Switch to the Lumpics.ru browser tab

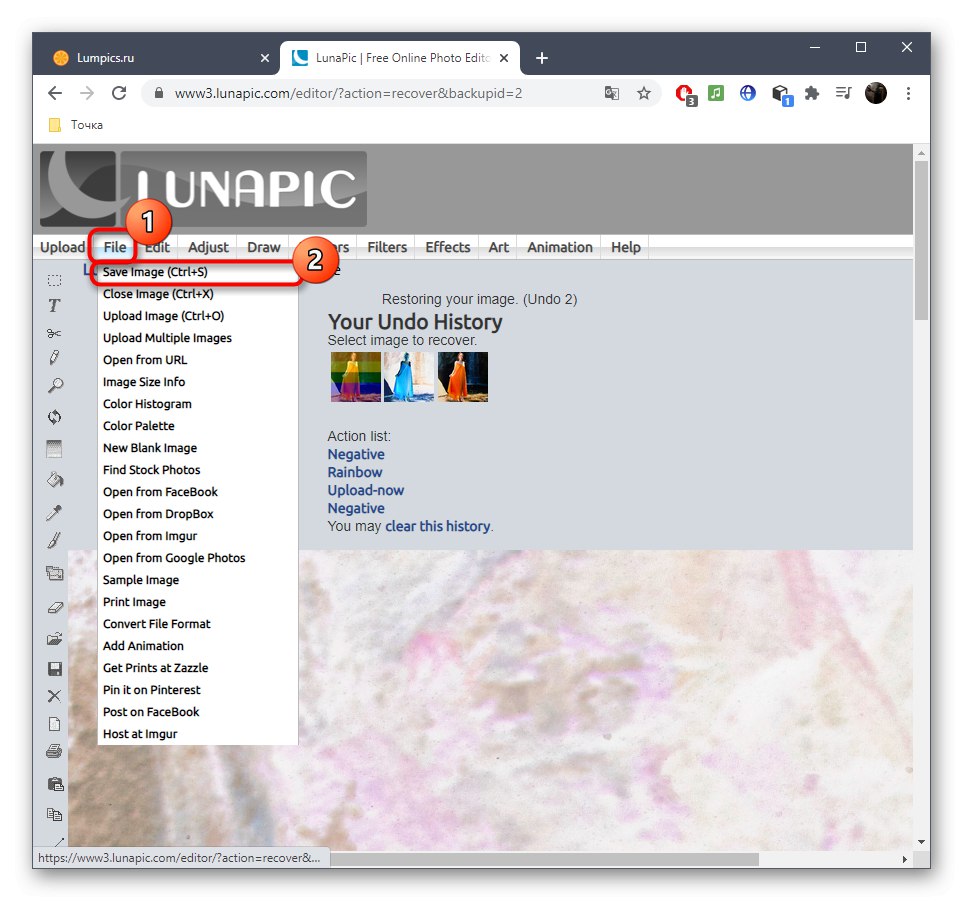coord(160,58)
